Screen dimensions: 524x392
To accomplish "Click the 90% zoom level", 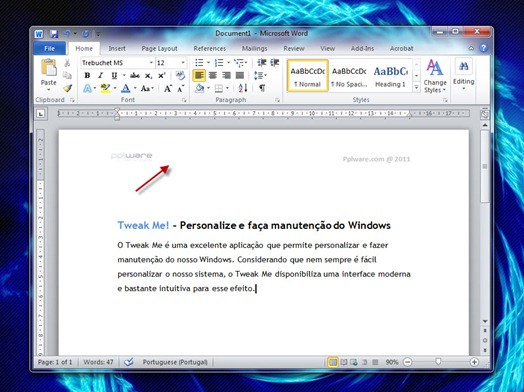I will click(x=392, y=362).
